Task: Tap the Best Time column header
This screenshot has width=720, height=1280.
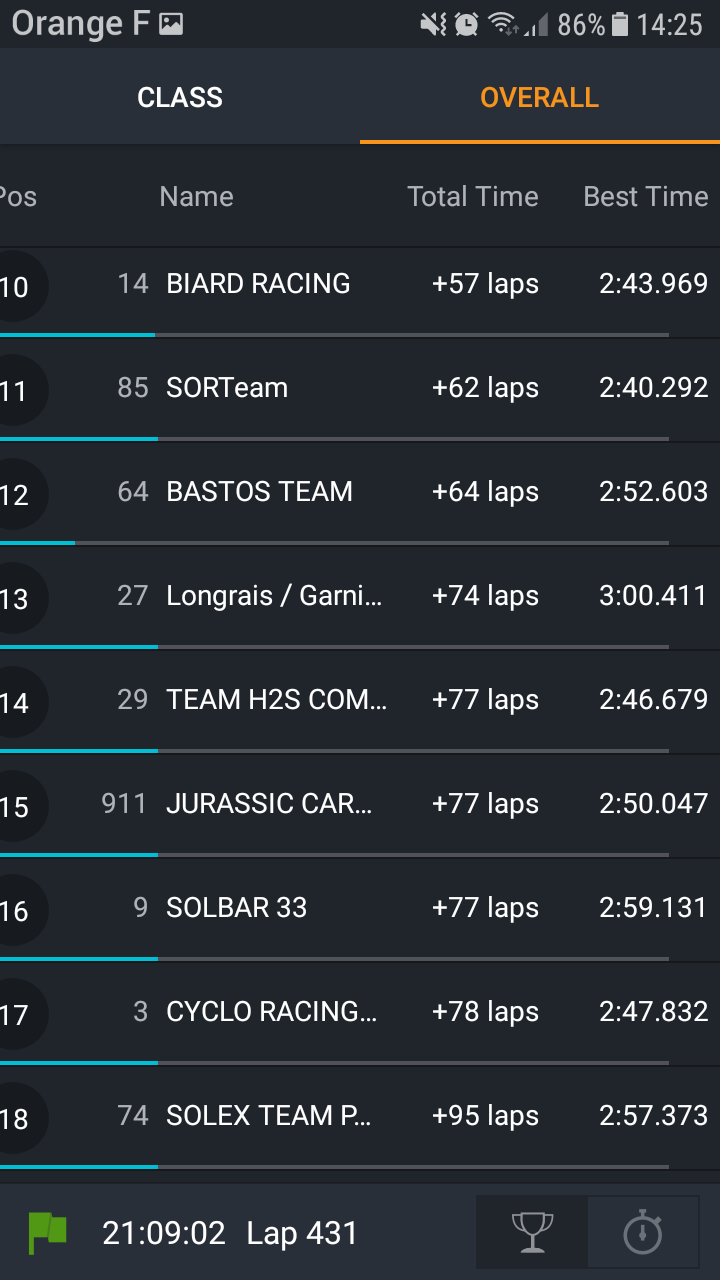Action: [x=645, y=197]
